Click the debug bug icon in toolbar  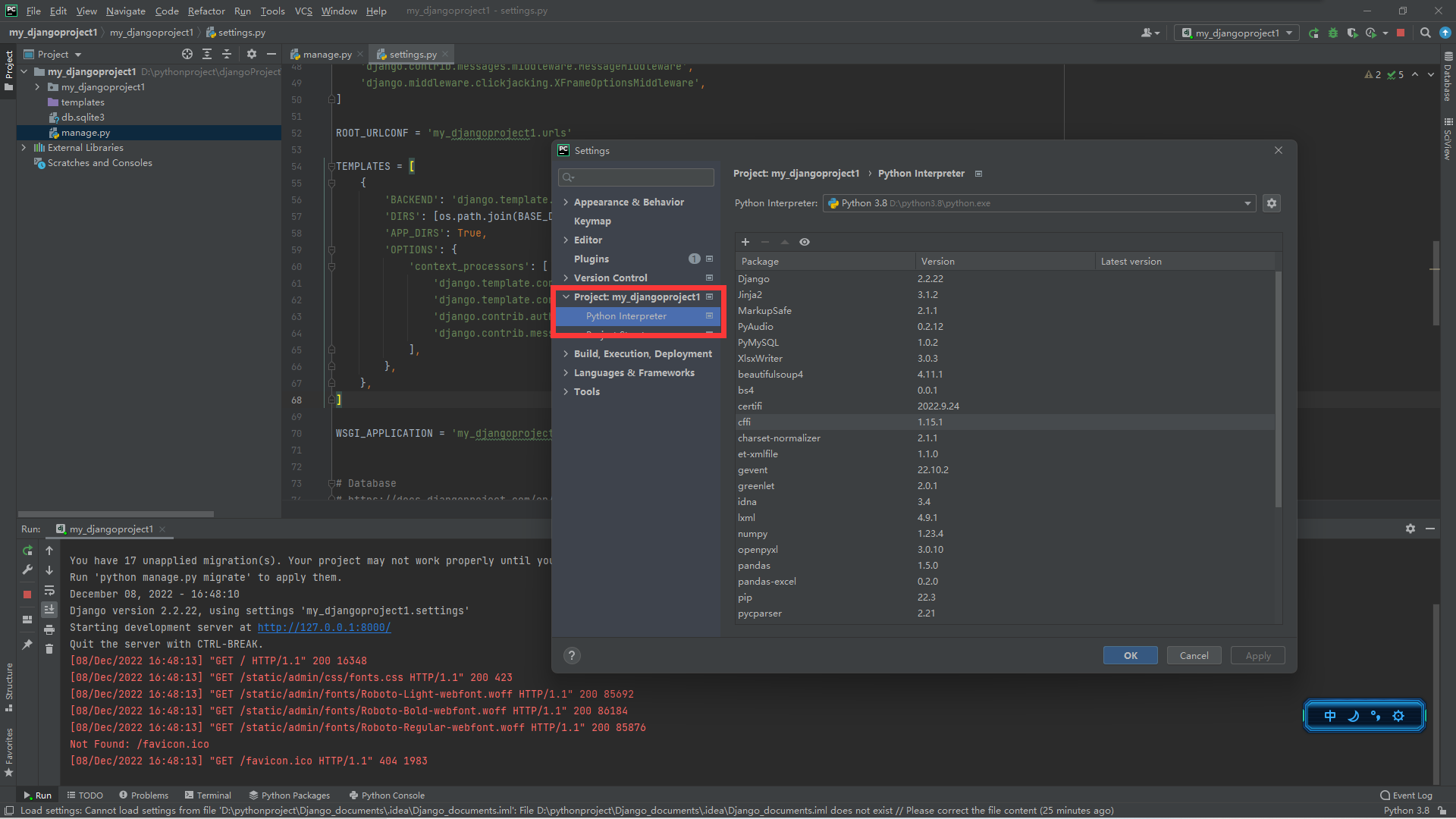click(1333, 33)
